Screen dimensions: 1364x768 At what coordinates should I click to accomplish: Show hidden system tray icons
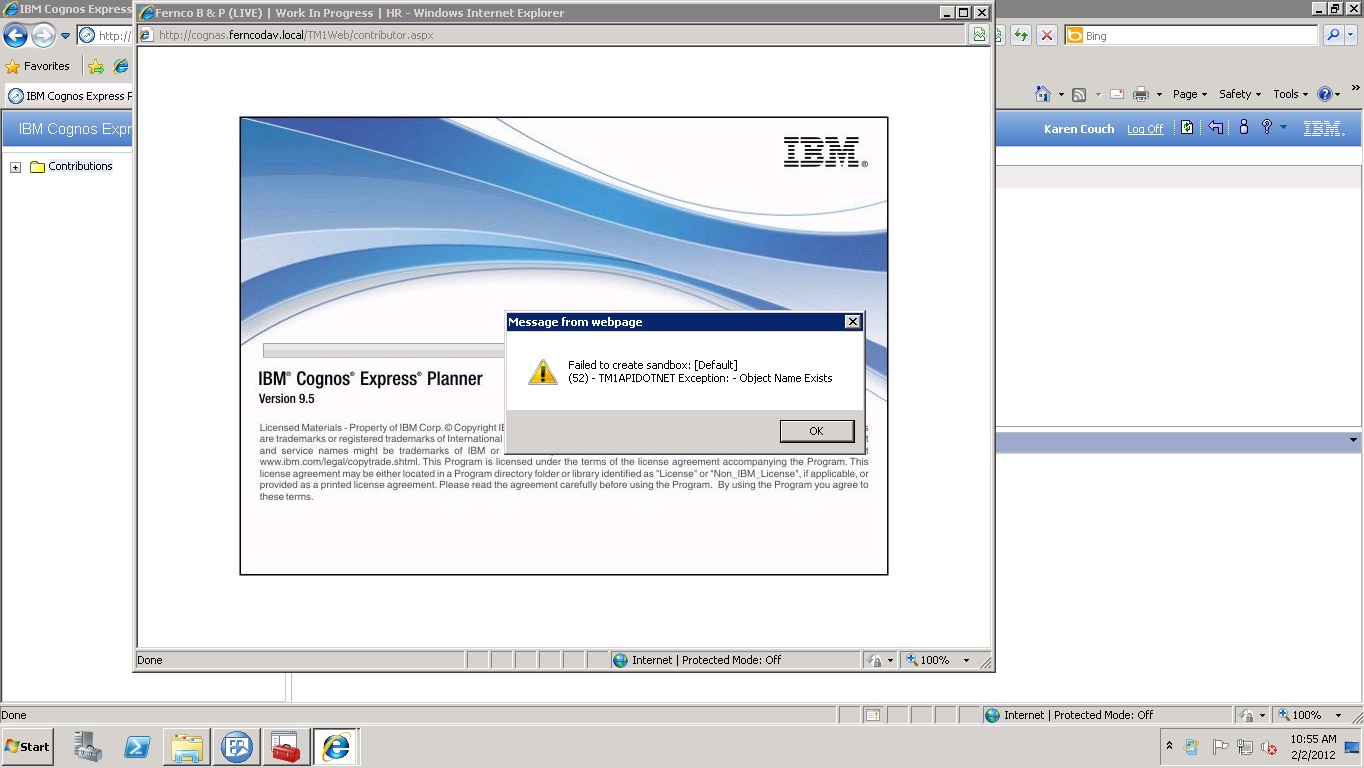pyautogui.click(x=1169, y=747)
